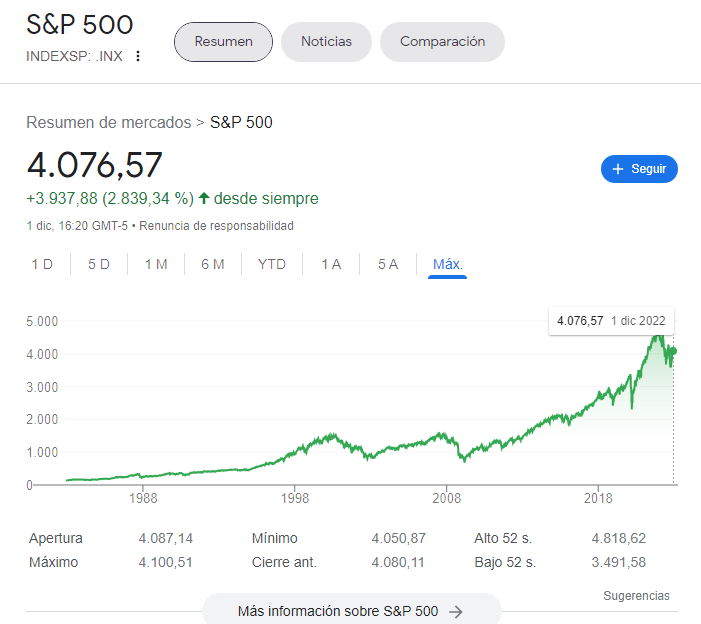701x624 pixels.
Task: Select the 1 A time range
Action: tap(331, 264)
